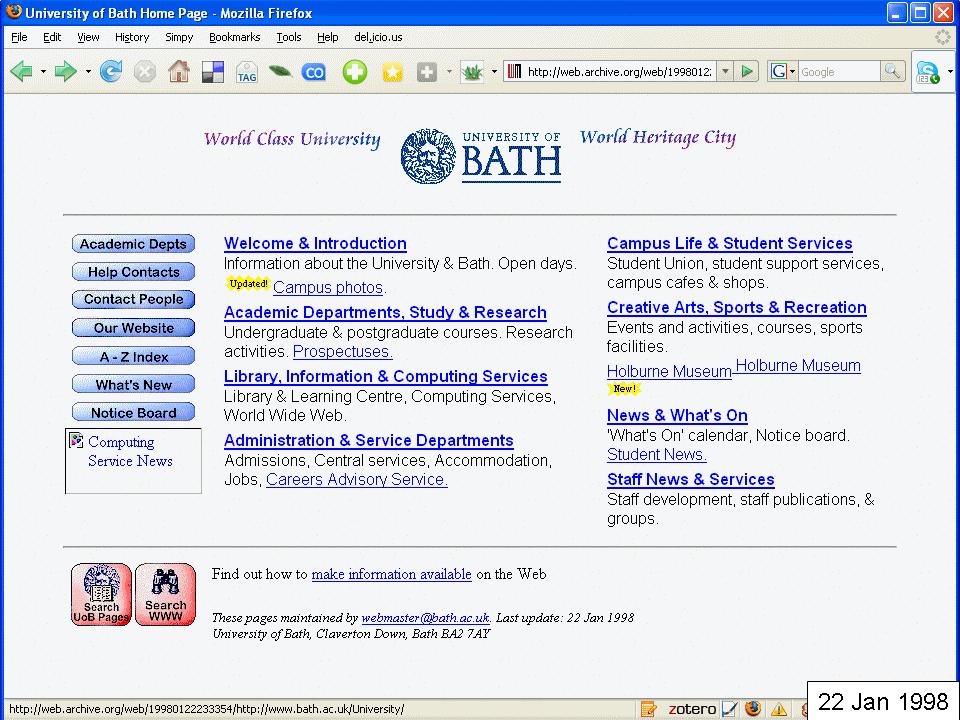Image resolution: width=960 pixels, height=720 pixels.
Task: Open the Simpy menu
Action: 179,37
